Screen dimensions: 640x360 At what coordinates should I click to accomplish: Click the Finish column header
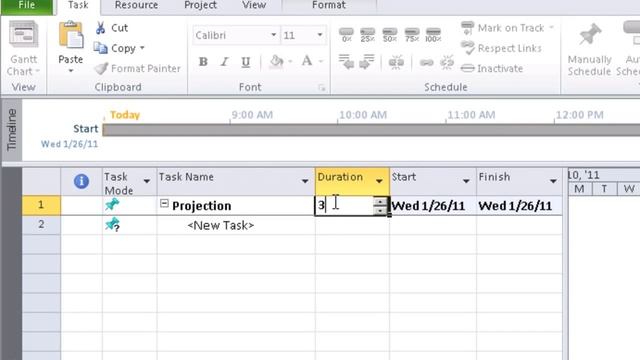pos(519,181)
